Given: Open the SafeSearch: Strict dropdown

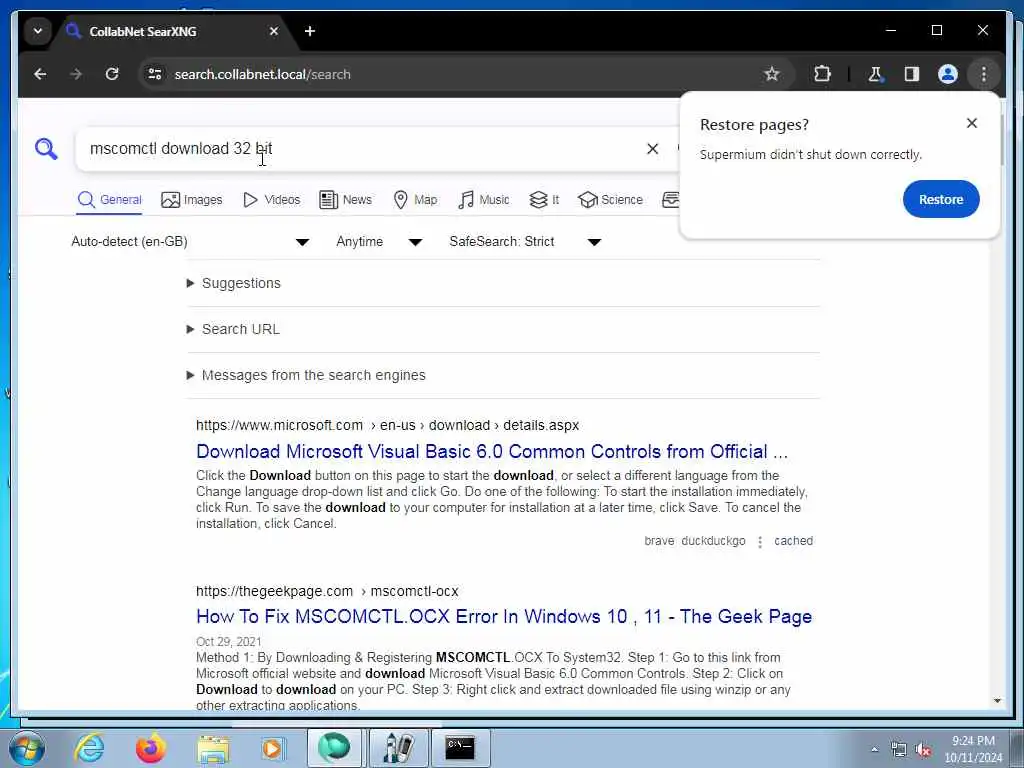Looking at the screenshot, I should click(x=525, y=242).
